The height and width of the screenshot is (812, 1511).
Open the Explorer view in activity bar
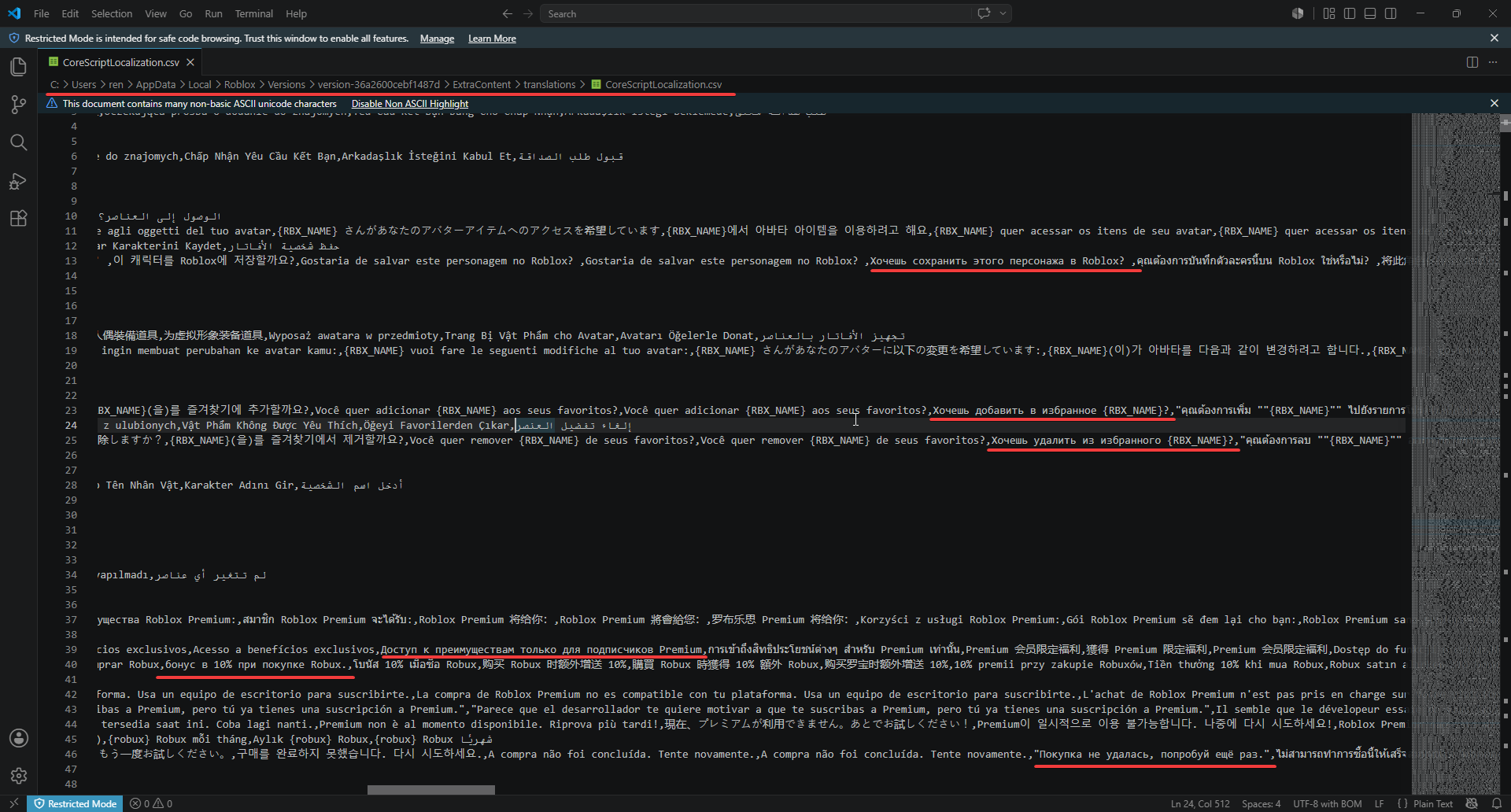pyautogui.click(x=19, y=67)
